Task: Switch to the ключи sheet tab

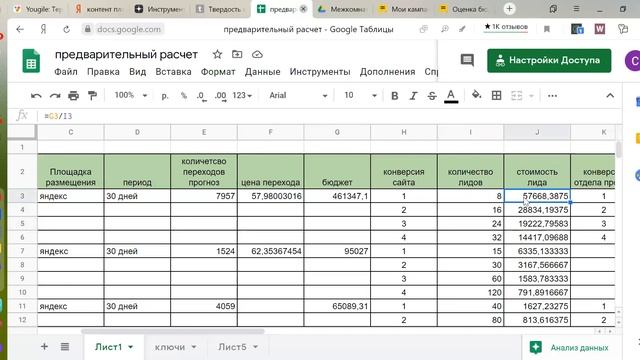Action: pos(169,347)
